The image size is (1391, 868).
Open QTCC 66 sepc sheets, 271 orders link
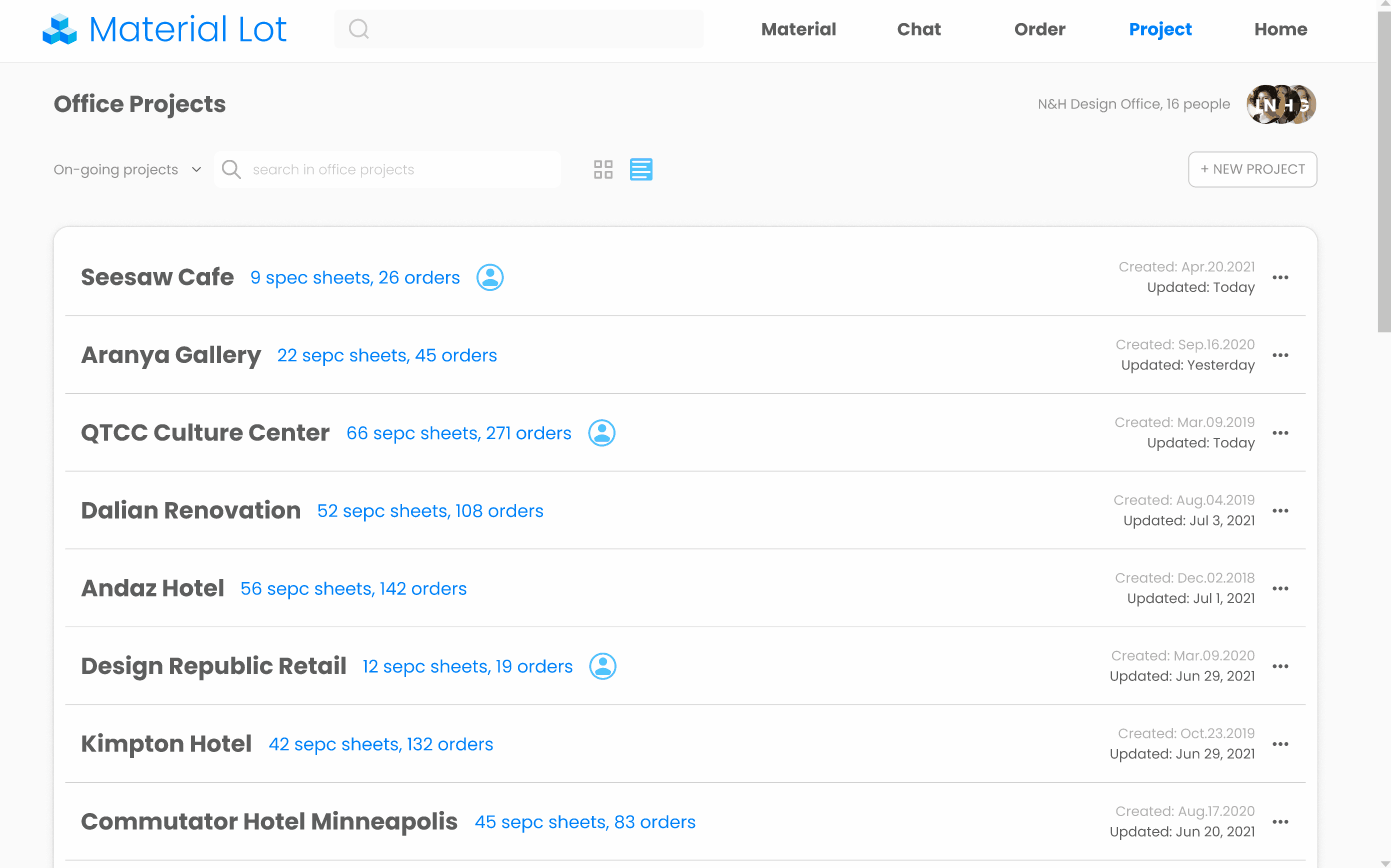459,433
